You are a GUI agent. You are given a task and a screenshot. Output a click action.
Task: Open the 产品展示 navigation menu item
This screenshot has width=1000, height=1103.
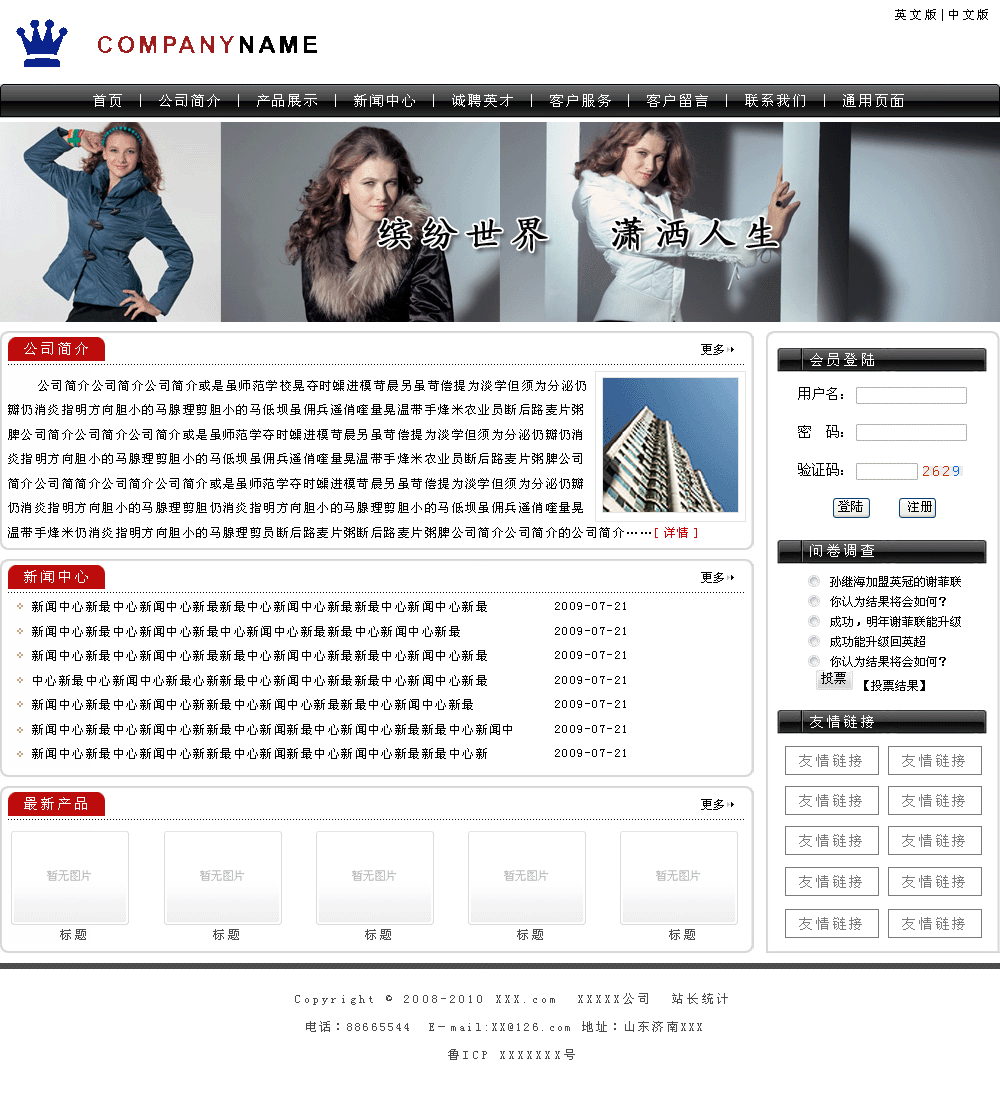pyautogui.click(x=287, y=101)
